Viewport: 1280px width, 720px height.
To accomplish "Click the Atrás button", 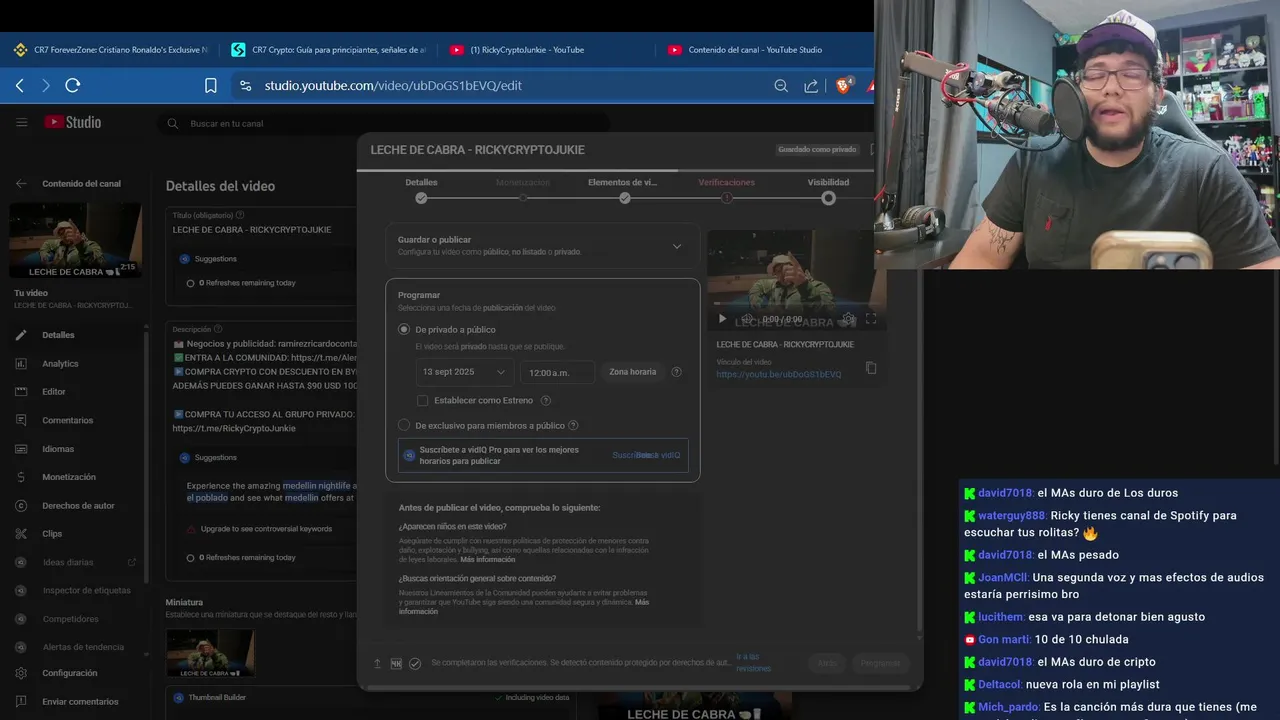I will [x=827, y=663].
